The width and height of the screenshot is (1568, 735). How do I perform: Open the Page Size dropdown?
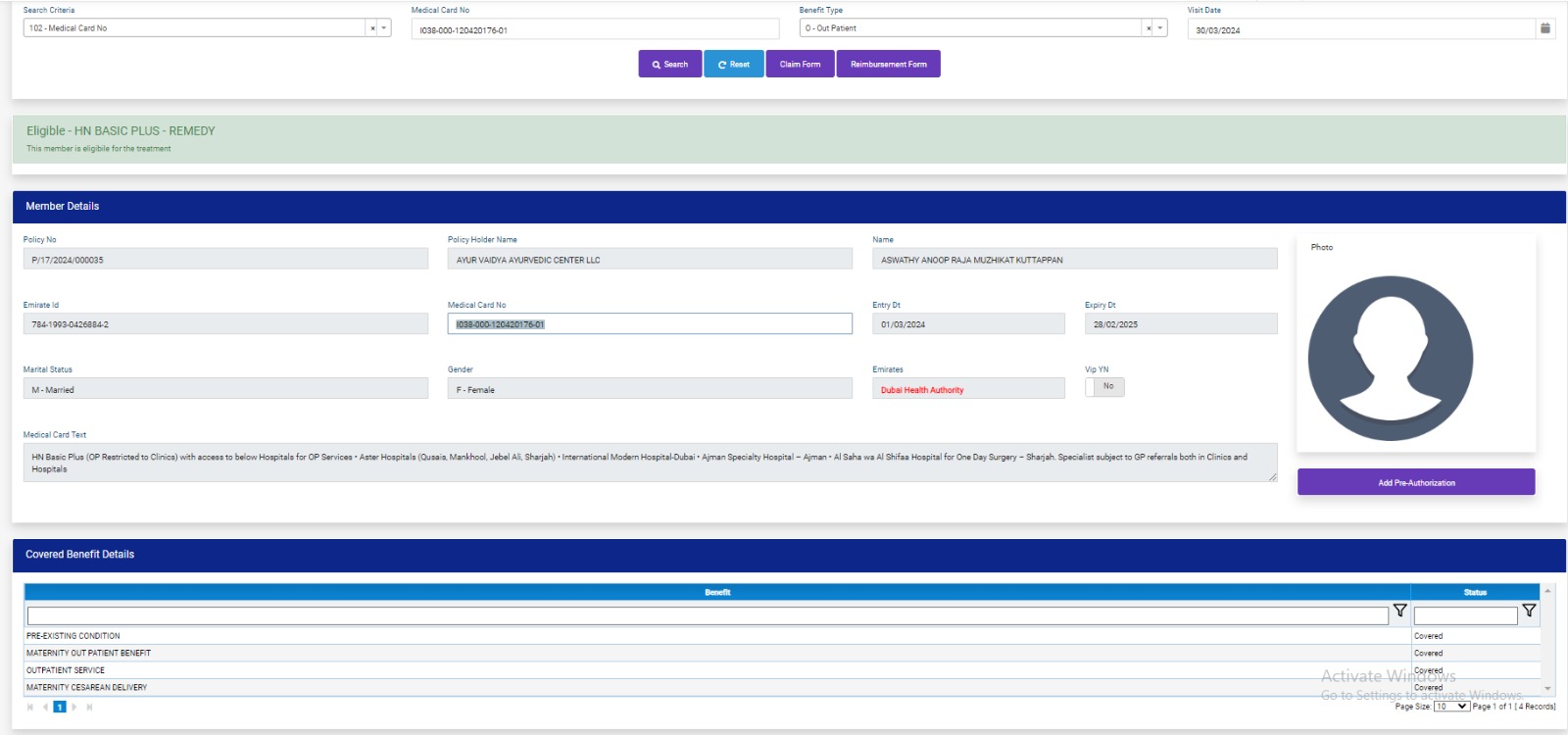point(1451,707)
